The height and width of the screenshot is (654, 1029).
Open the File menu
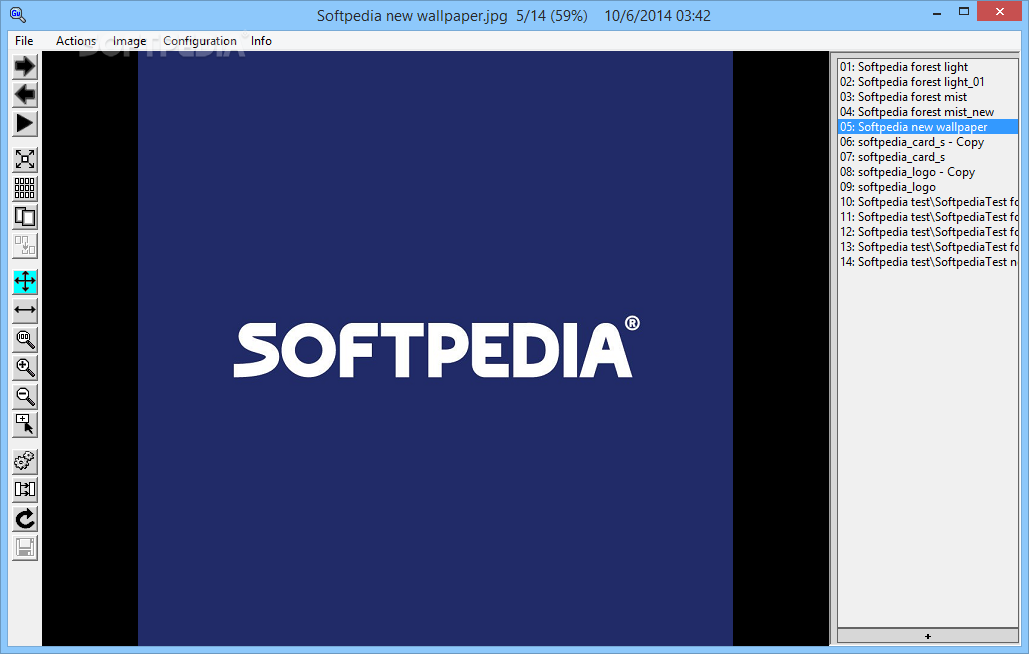click(x=24, y=41)
